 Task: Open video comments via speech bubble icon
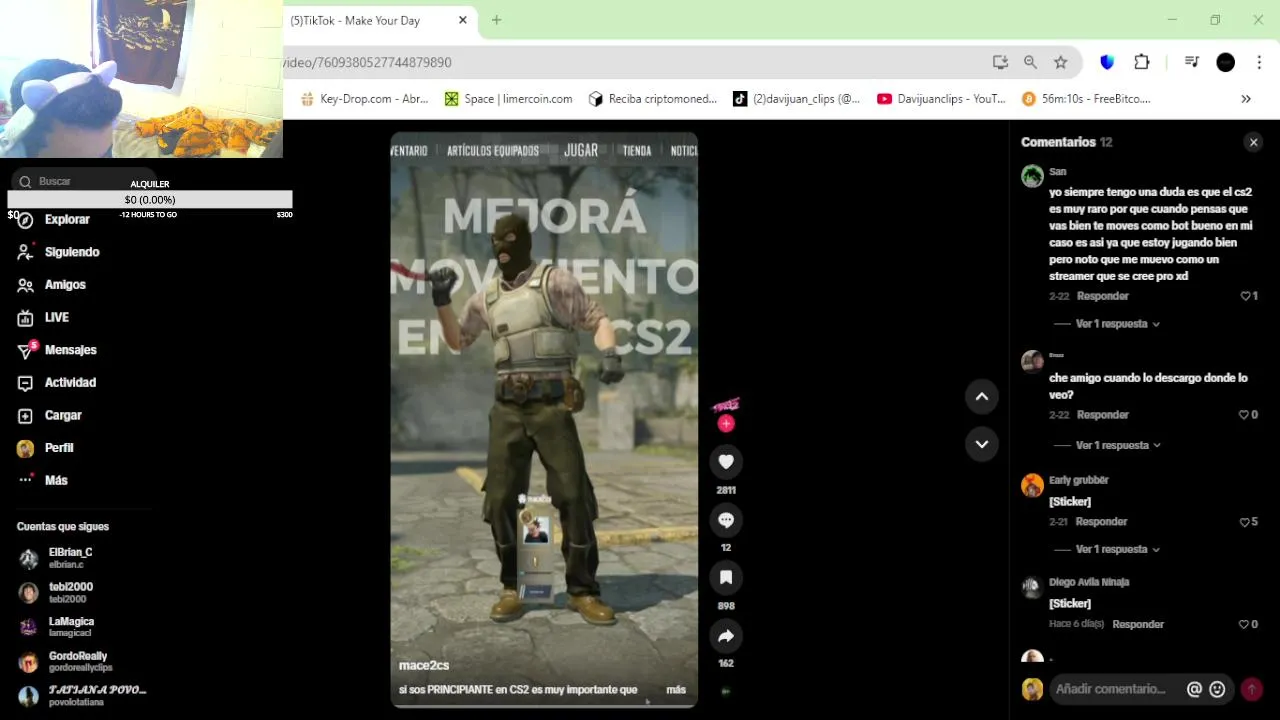click(726, 520)
